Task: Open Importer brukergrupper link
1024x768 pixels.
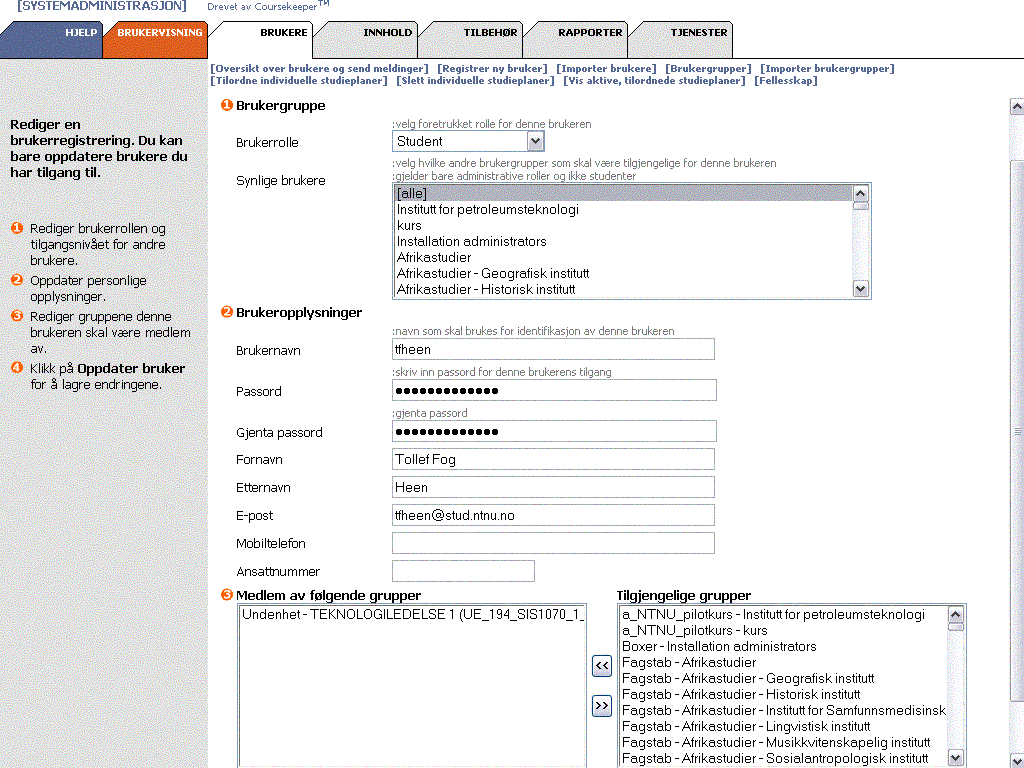Action: [827, 69]
